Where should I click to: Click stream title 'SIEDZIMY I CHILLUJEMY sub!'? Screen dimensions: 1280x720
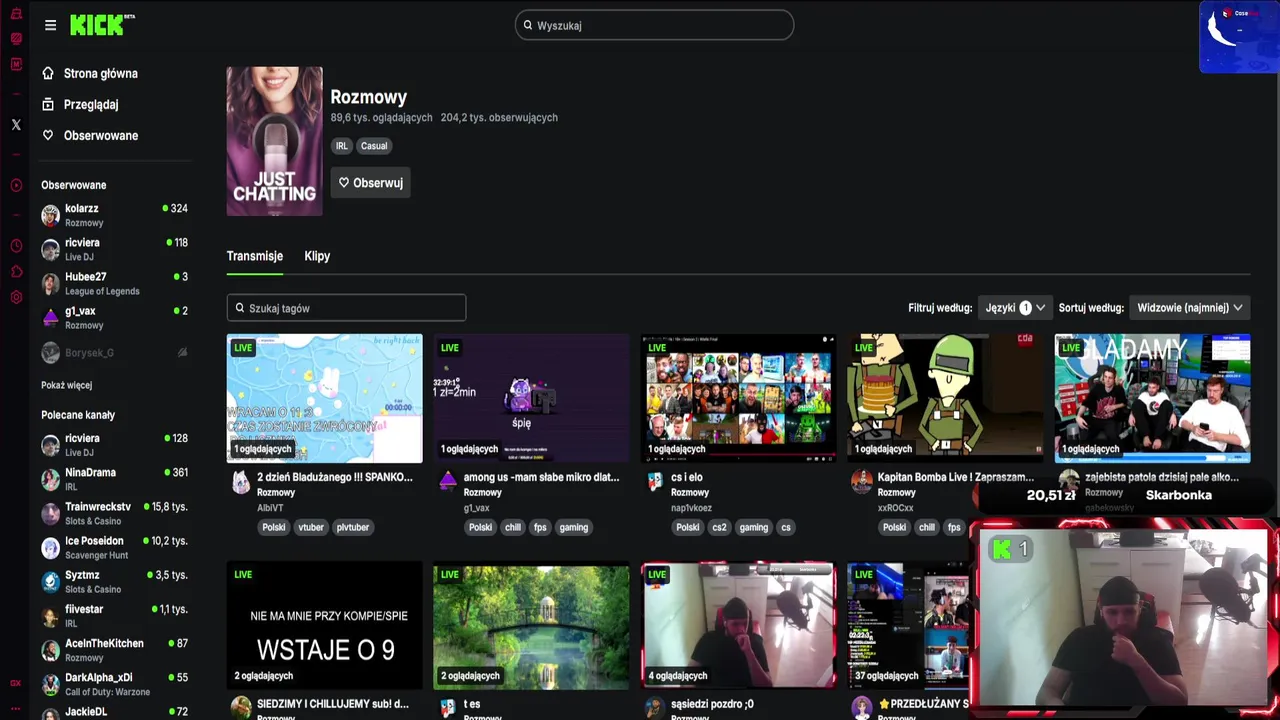pyautogui.click(x=332, y=704)
